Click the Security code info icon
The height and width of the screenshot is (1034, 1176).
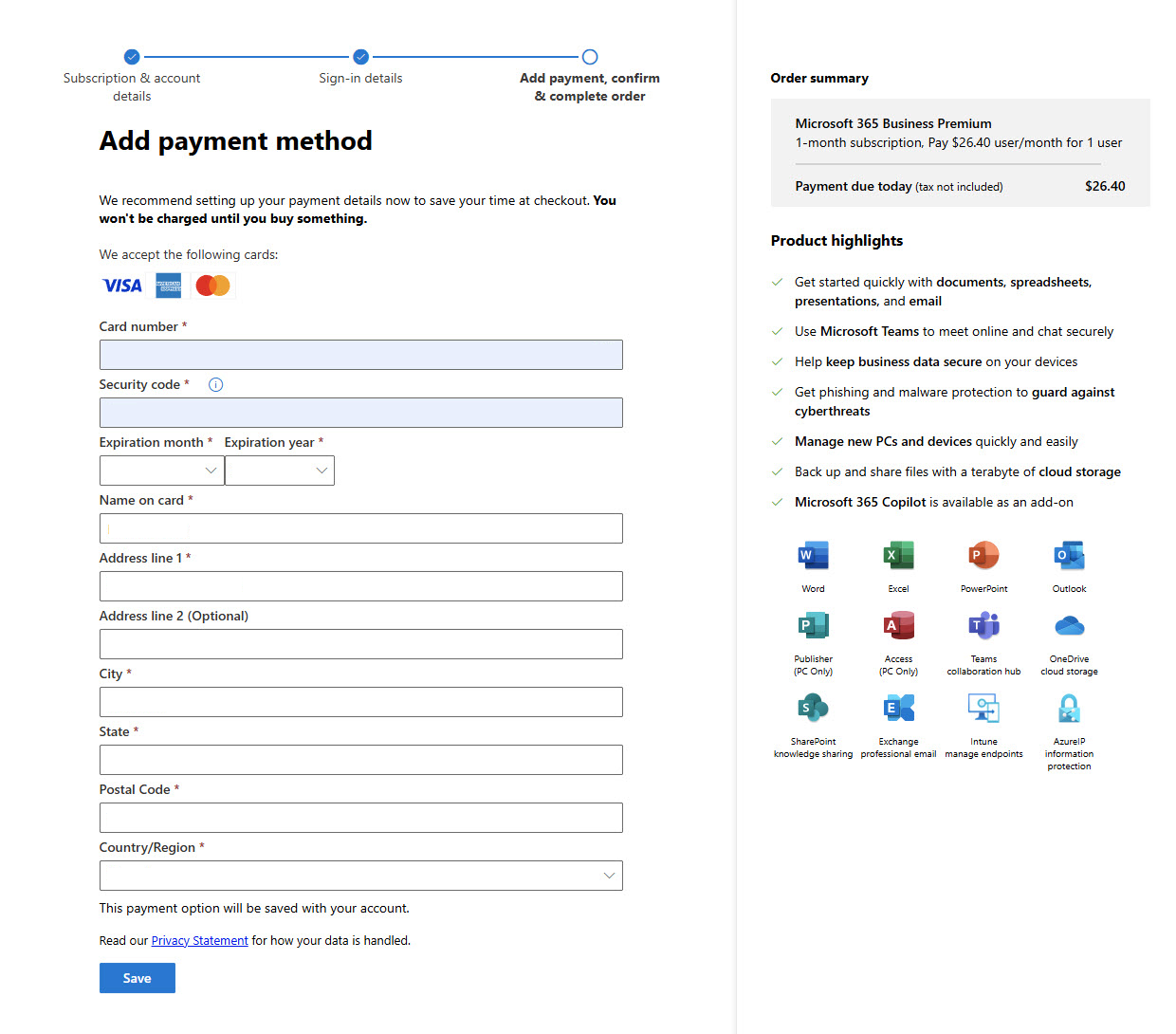215,385
